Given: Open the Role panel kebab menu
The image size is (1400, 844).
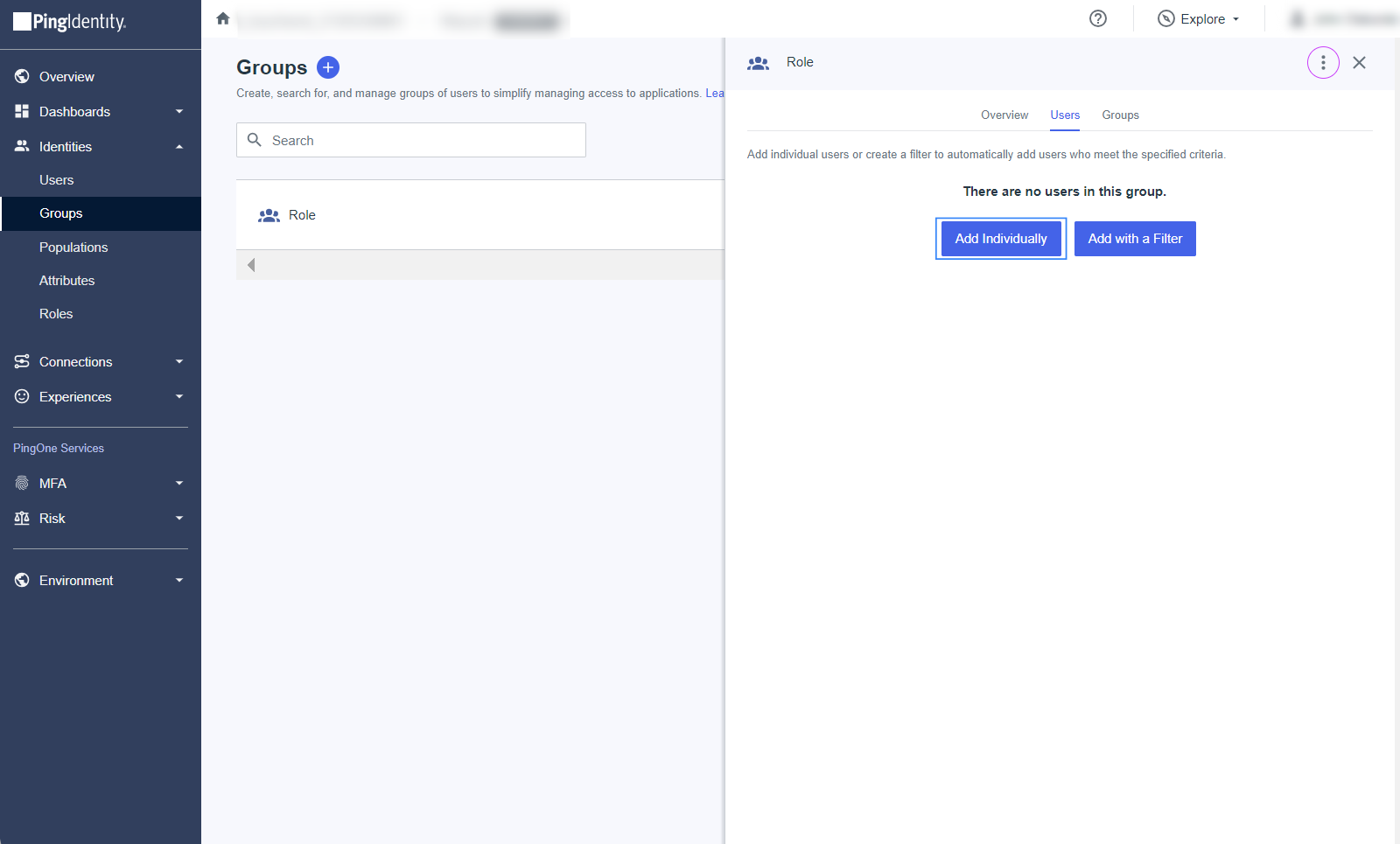Looking at the screenshot, I should (1323, 63).
